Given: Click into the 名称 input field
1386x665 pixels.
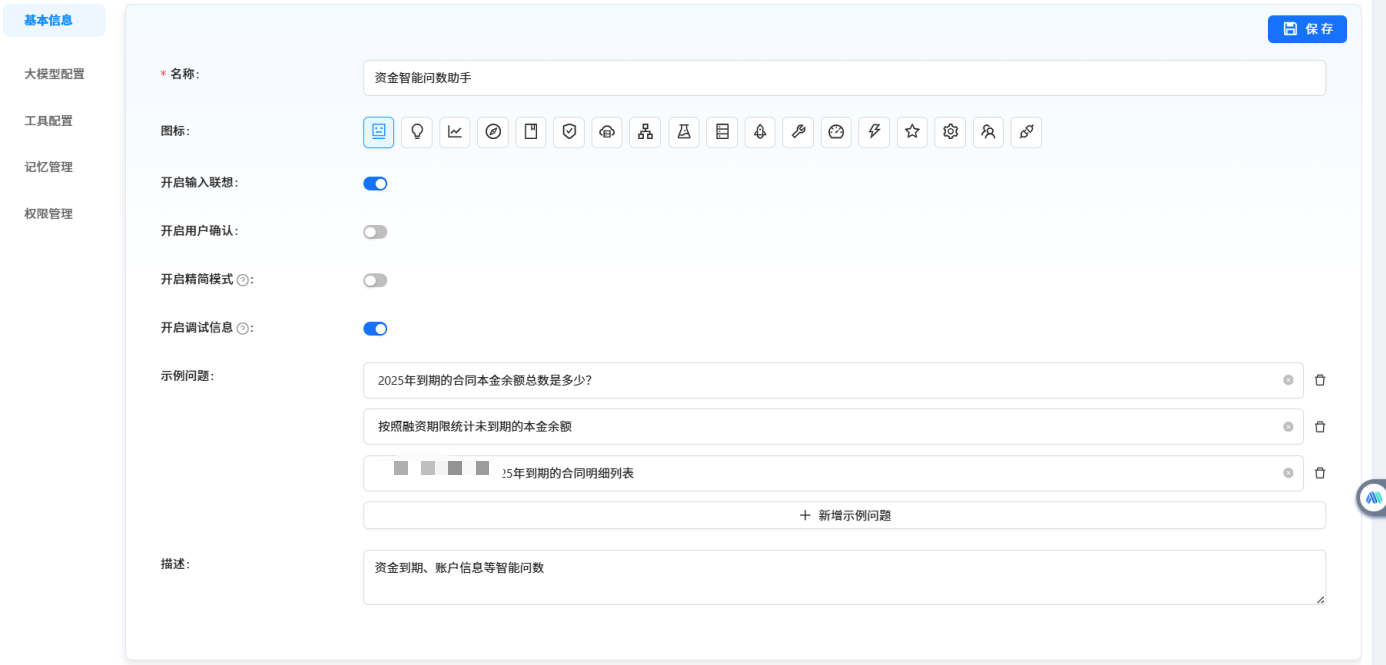Looking at the screenshot, I should pos(844,78).
